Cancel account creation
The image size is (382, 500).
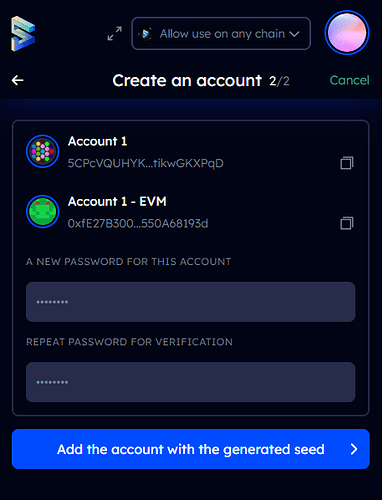click(x=349, y=80)
